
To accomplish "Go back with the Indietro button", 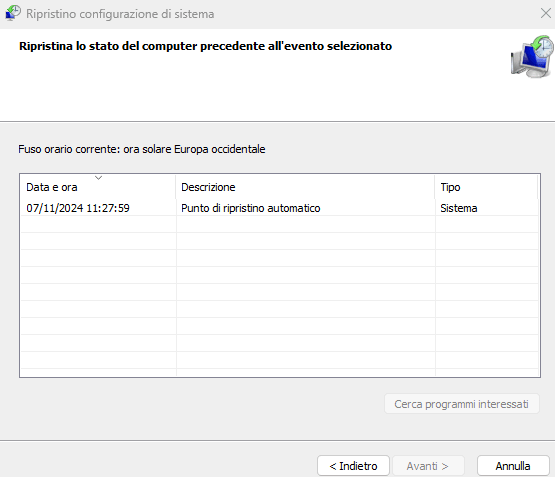I will coord(353,466).
